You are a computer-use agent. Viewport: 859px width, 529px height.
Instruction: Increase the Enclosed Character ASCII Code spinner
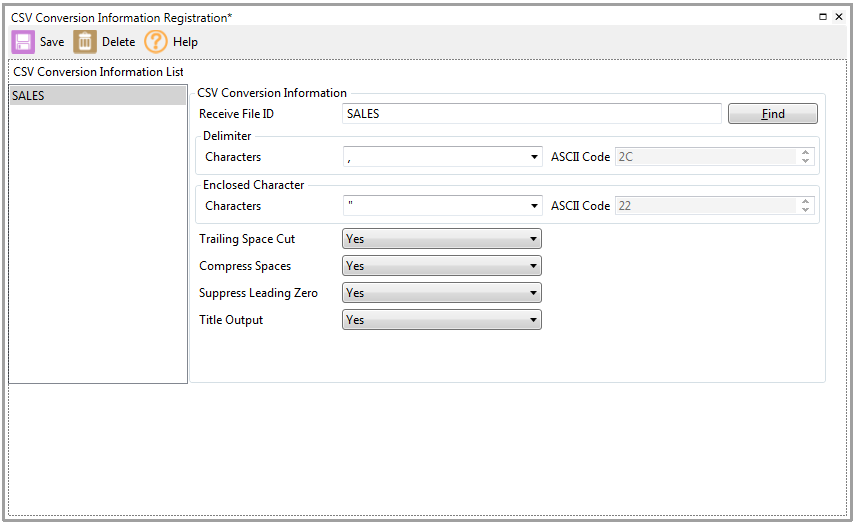[805, 202]
